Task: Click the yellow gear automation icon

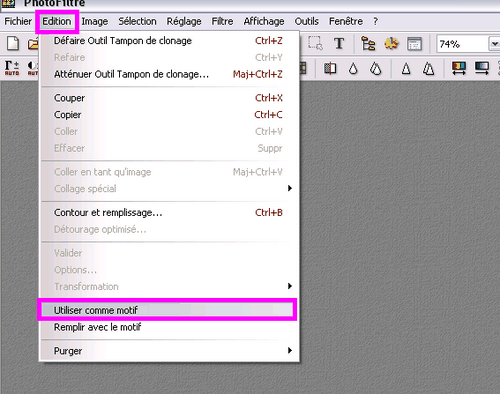Action: 391,44
